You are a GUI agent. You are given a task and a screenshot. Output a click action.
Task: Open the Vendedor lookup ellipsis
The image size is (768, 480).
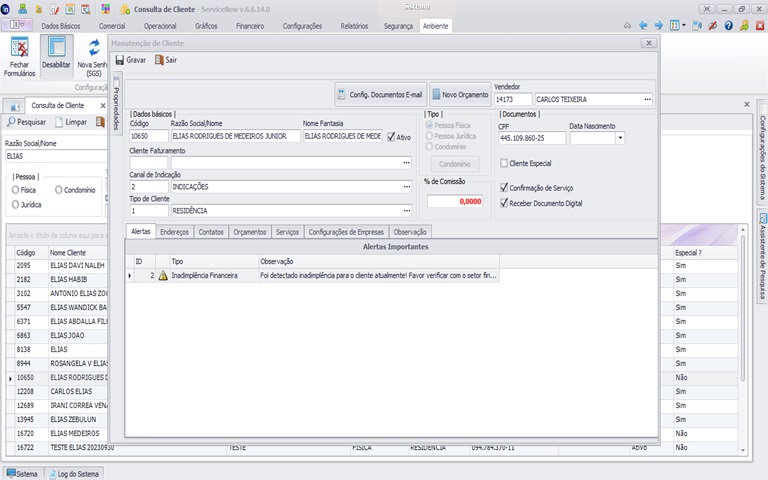pos(647,99)
